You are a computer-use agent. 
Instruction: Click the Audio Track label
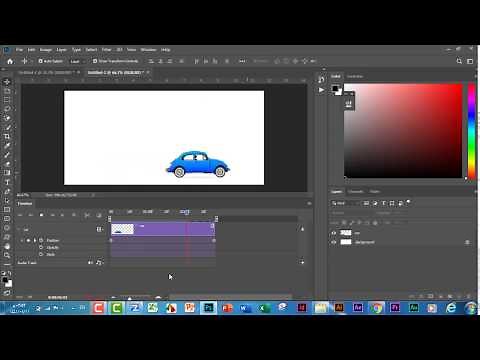tap(27, 263)
